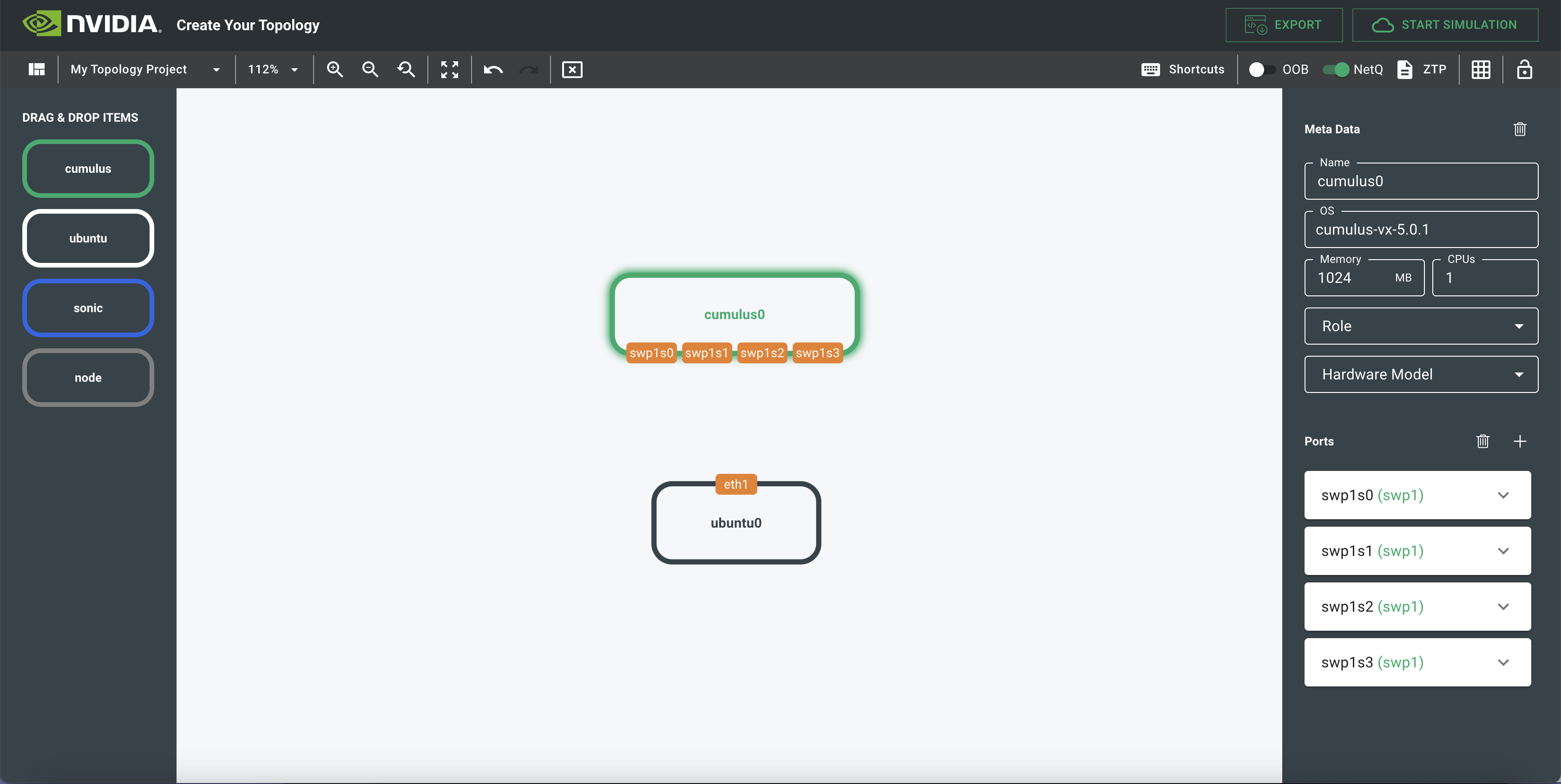The height and width of the screenshot is (784, 1561).
Task: Click the clear canvas X icon
Action: tap(571, 70)
